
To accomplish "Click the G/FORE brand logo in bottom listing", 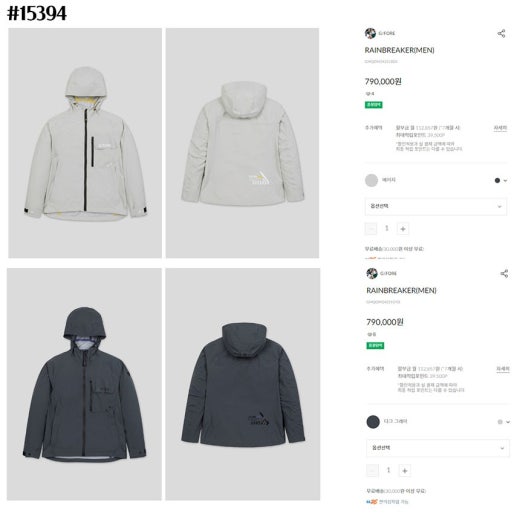I will click(x=372, y=273).
